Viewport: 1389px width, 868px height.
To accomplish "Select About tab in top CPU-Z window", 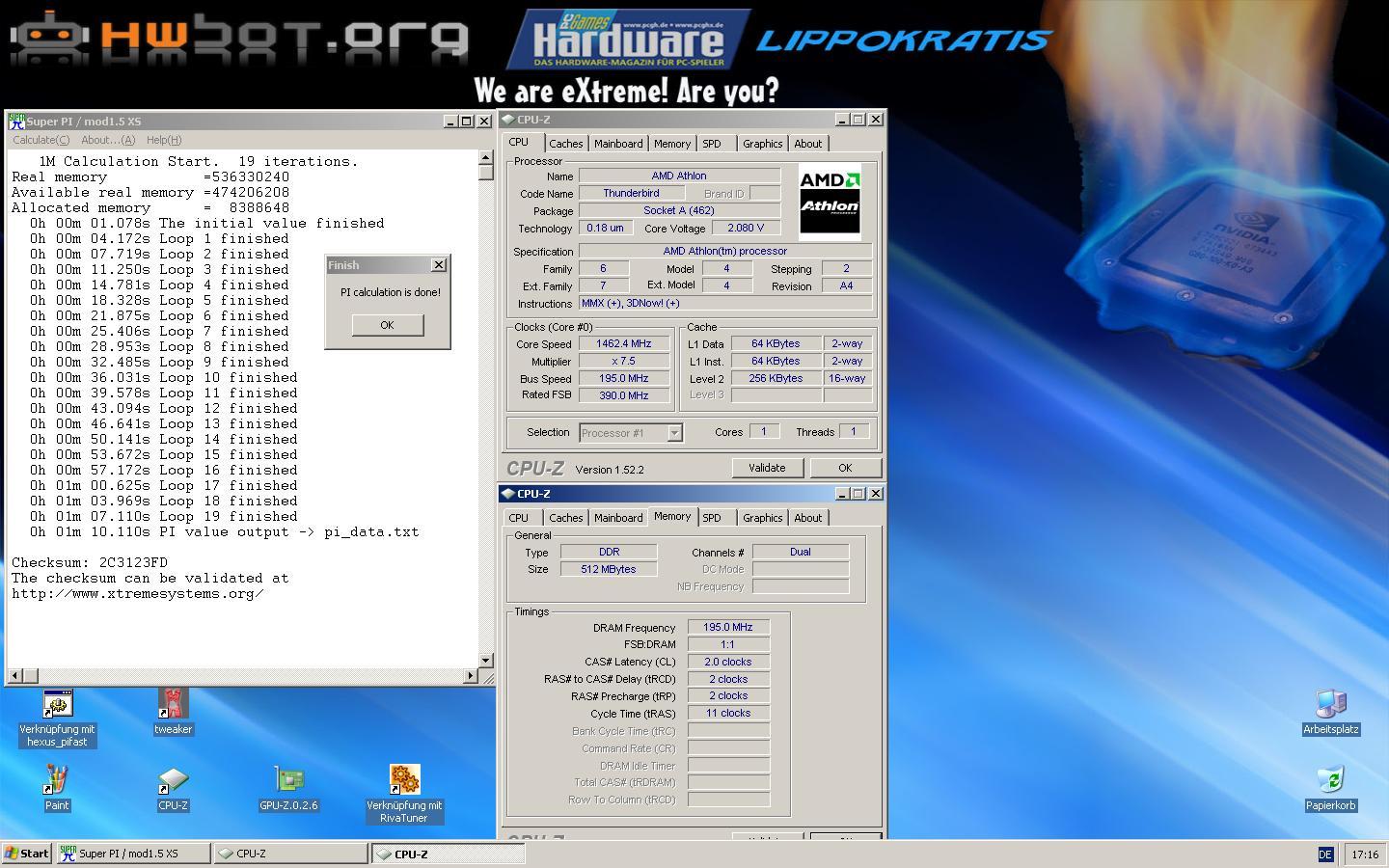I will 808,144.
